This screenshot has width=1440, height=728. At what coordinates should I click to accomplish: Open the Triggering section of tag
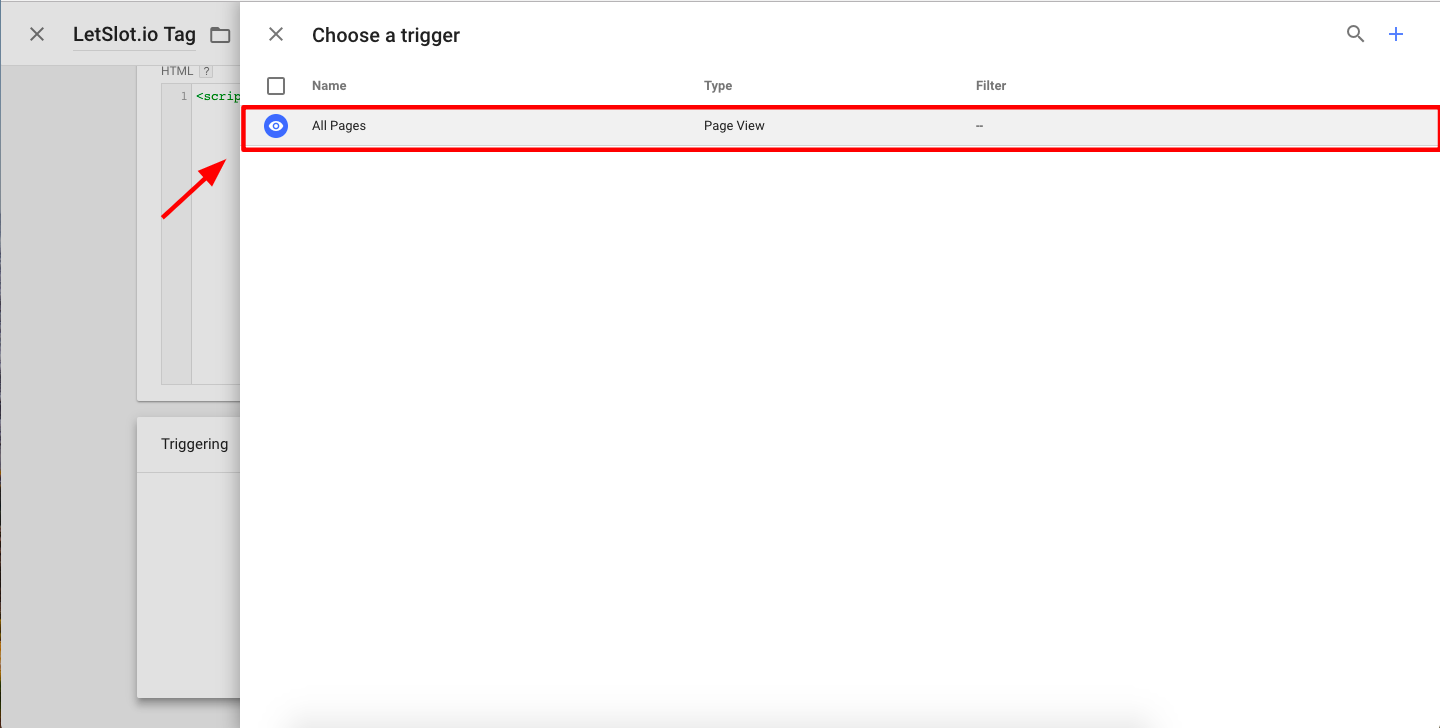pyautogui.click(x=195, y=444)
